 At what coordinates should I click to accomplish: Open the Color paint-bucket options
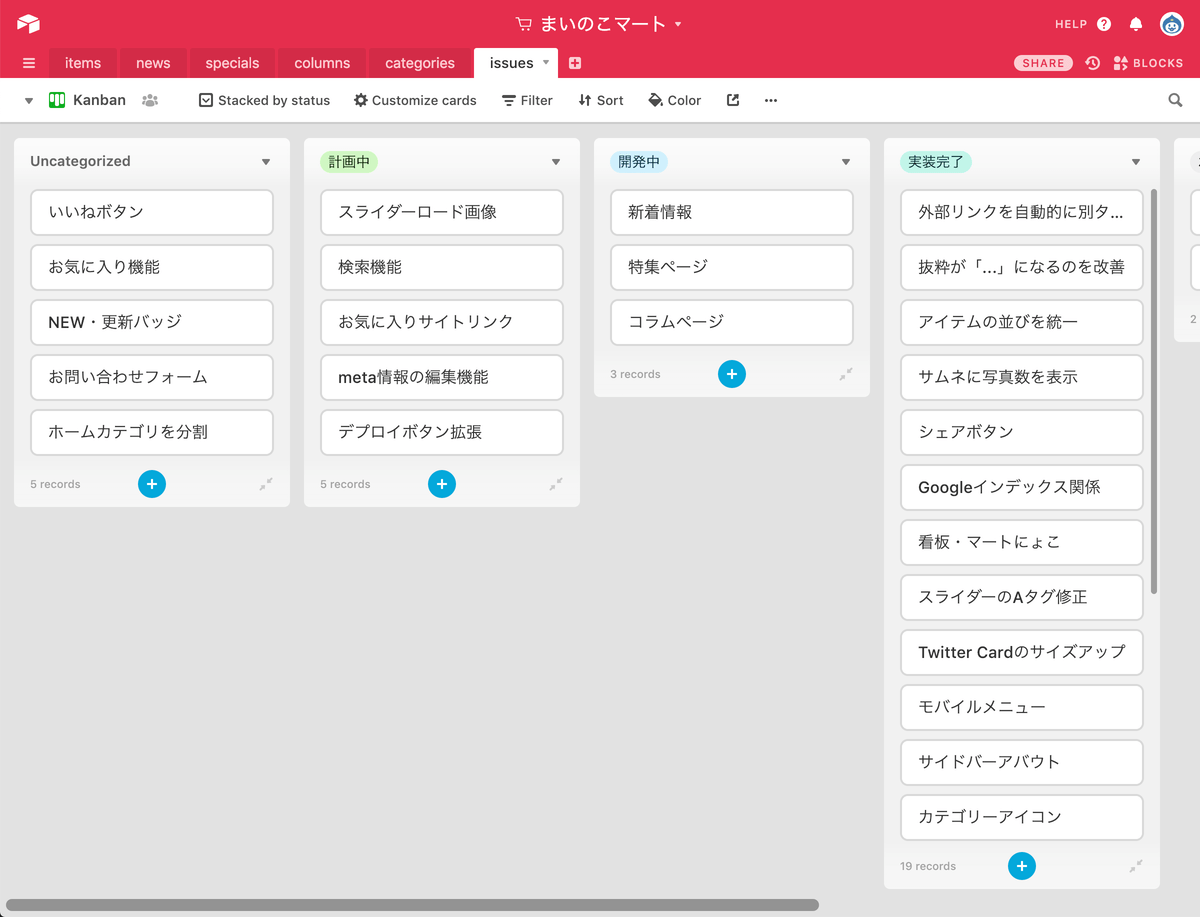[x=674, y=100]
